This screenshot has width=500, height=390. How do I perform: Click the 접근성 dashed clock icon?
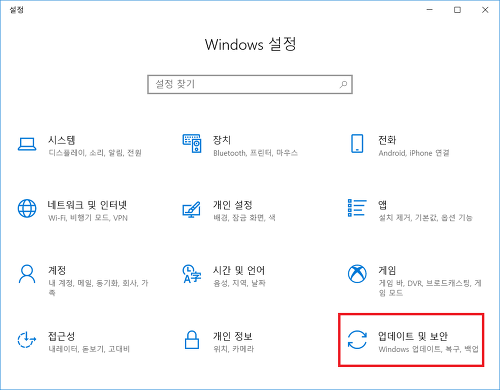coord(27,340)
